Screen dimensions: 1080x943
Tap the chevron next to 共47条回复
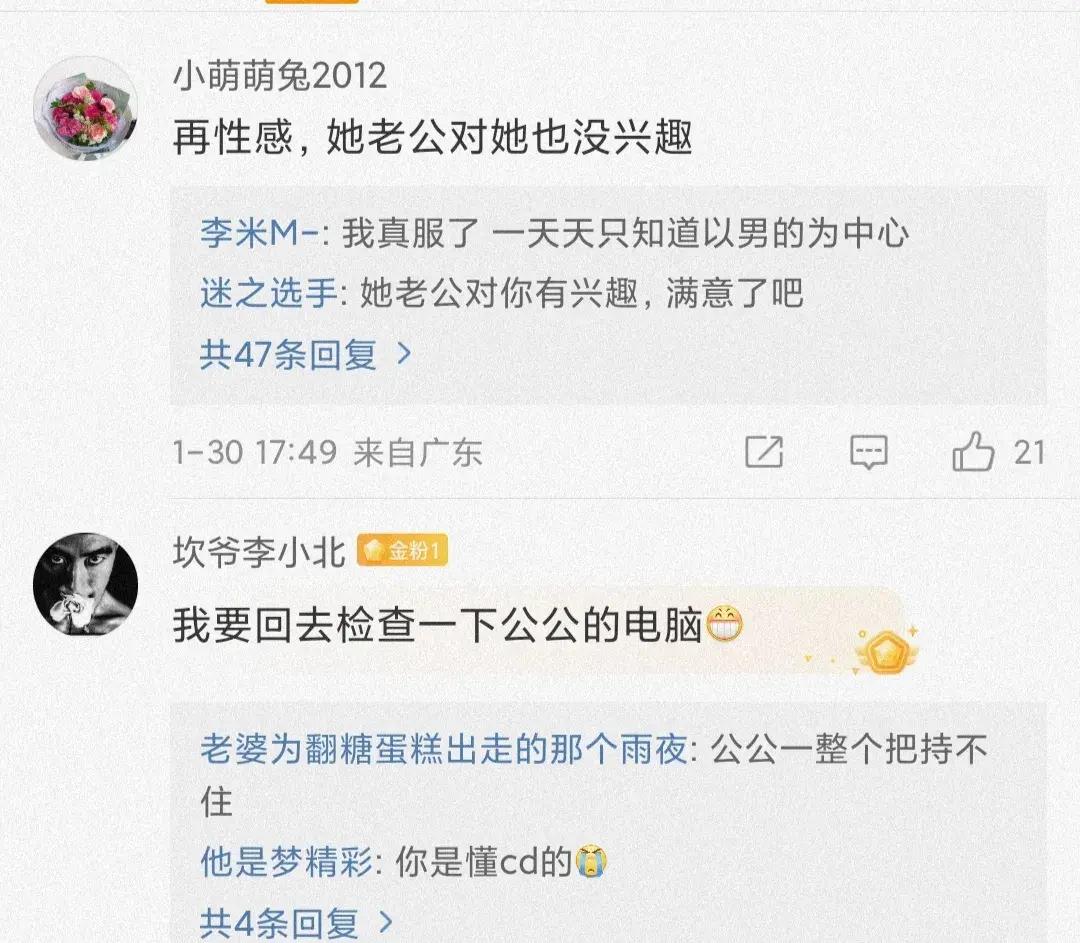(404, 355)
